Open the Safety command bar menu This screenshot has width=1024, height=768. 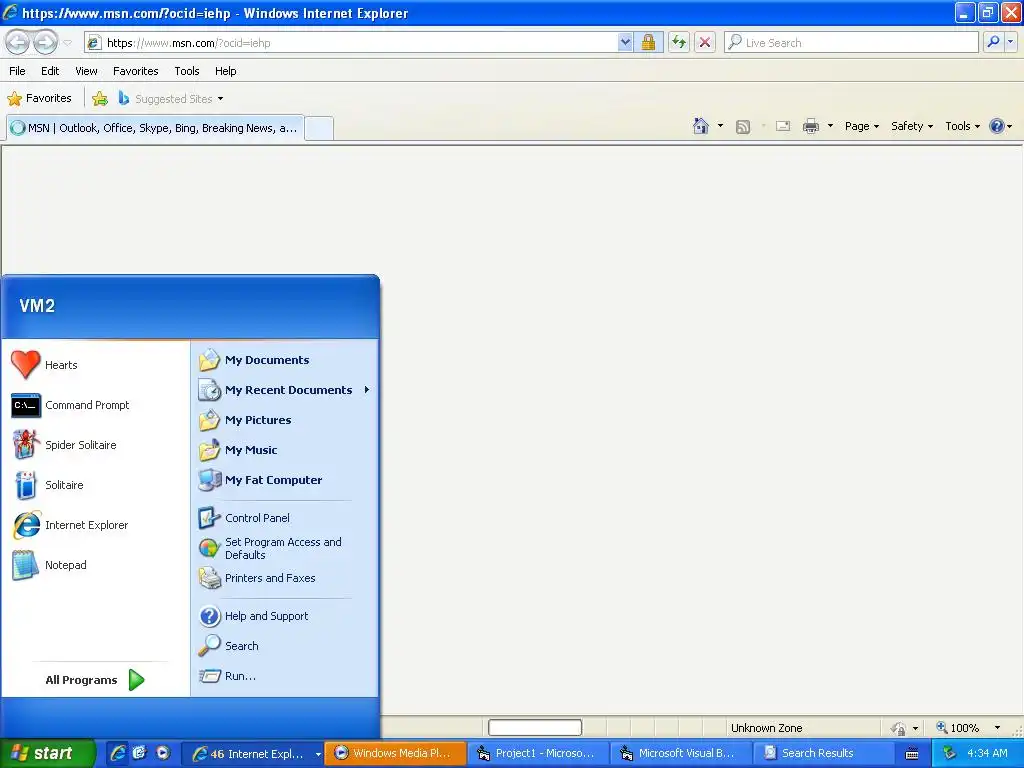coord(912,126)
